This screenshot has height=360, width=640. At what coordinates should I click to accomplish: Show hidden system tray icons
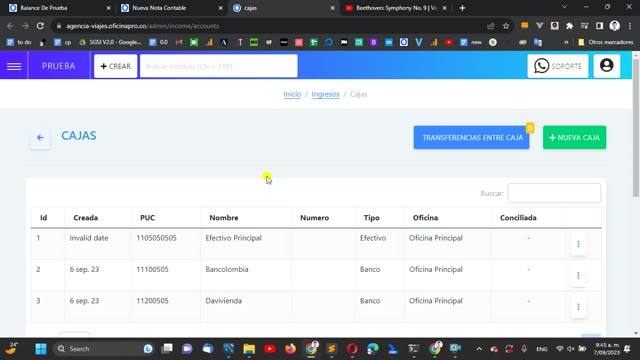point(479,349)
